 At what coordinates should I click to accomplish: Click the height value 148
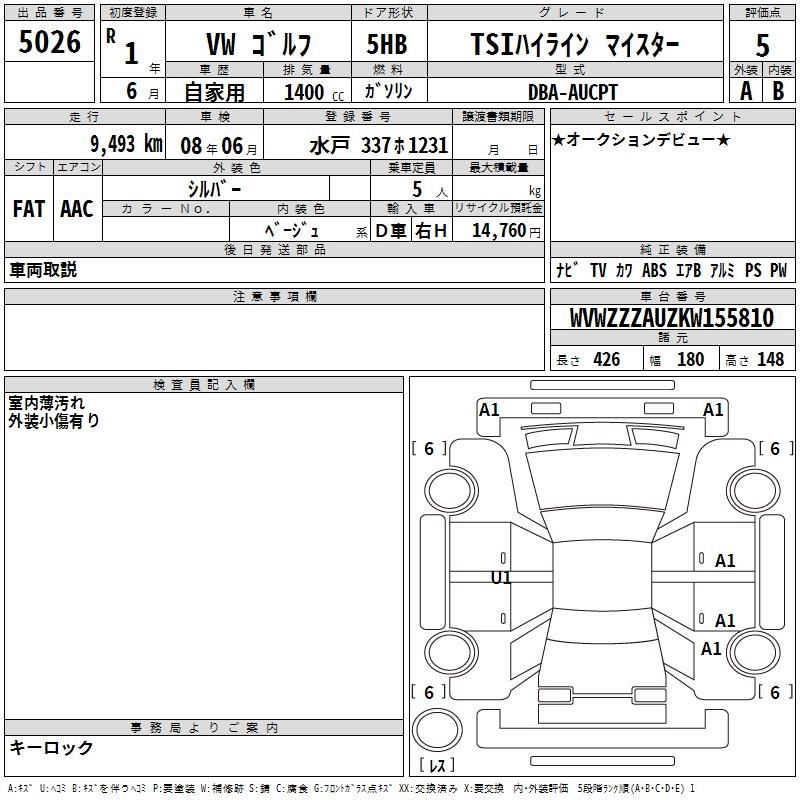click(x=770, y=360)
